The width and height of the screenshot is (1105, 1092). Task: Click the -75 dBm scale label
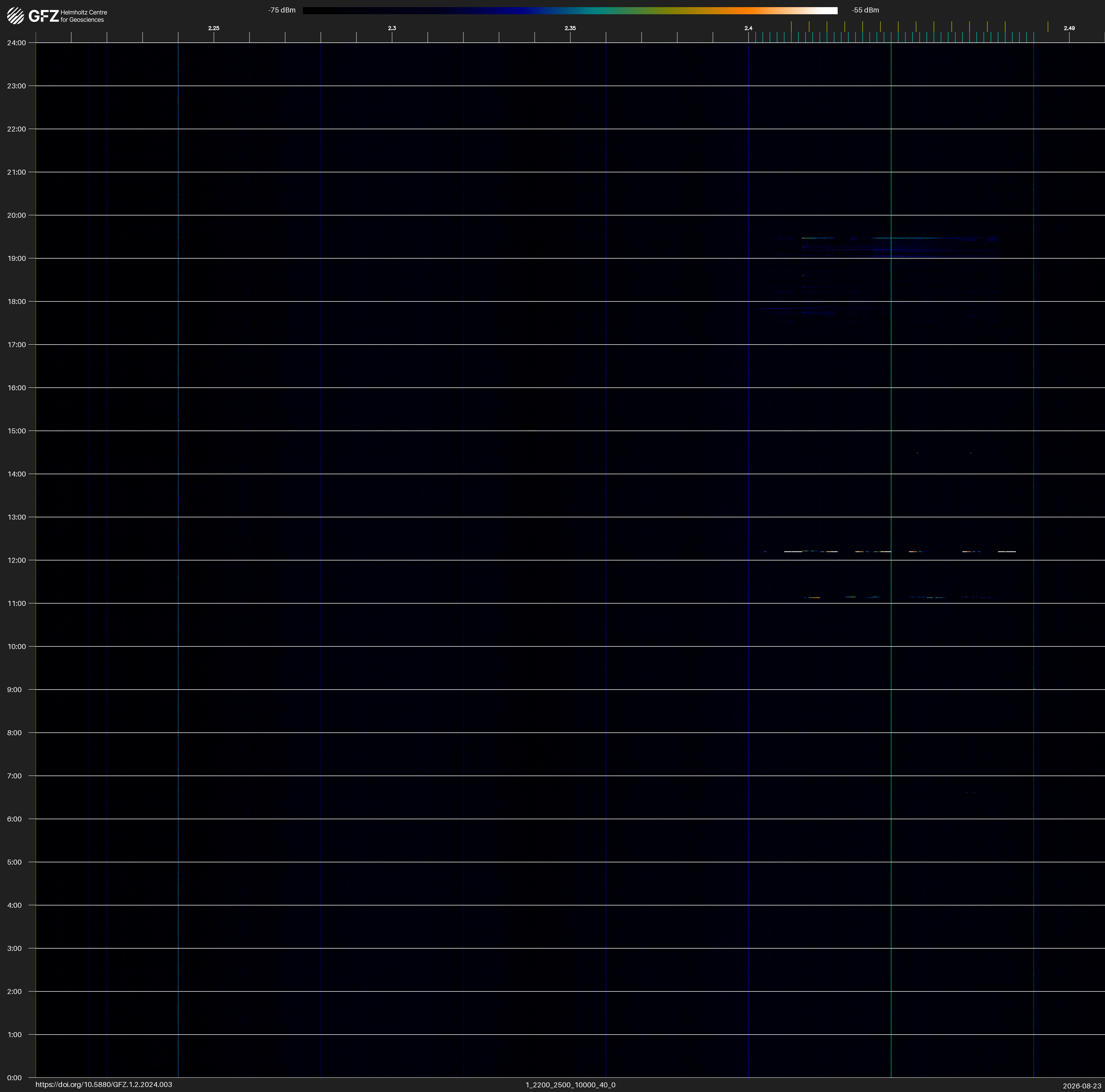282,10
